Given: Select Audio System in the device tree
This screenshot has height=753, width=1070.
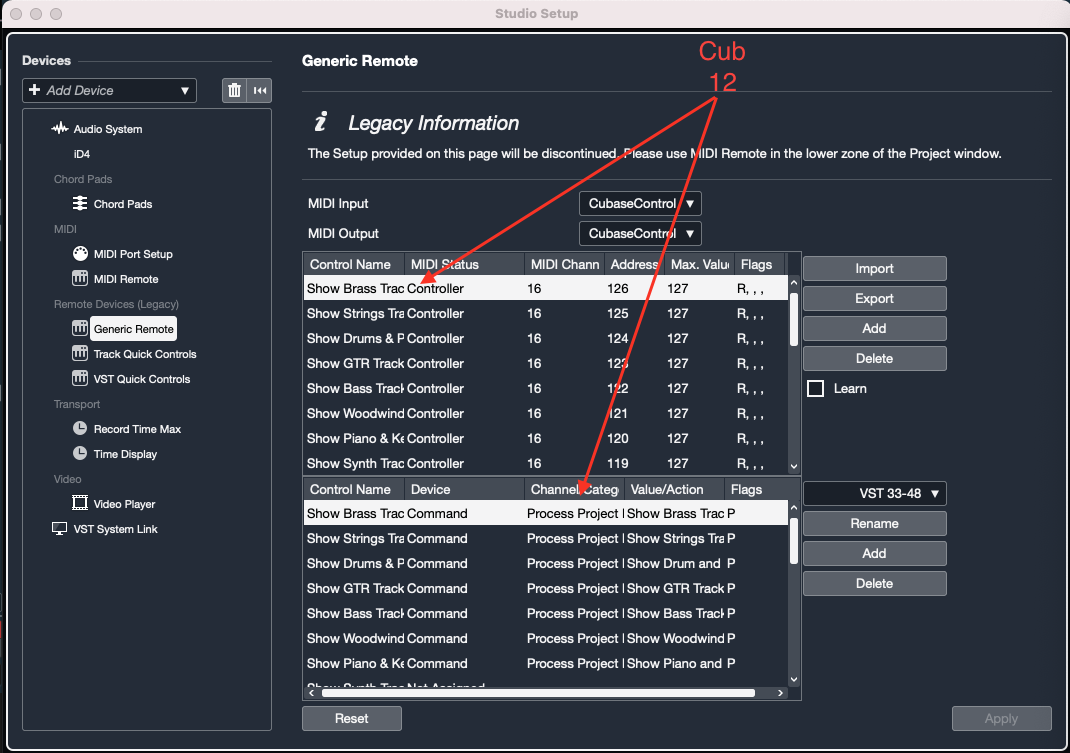Looking at the screenshot, I should click(x=108, y=129).
